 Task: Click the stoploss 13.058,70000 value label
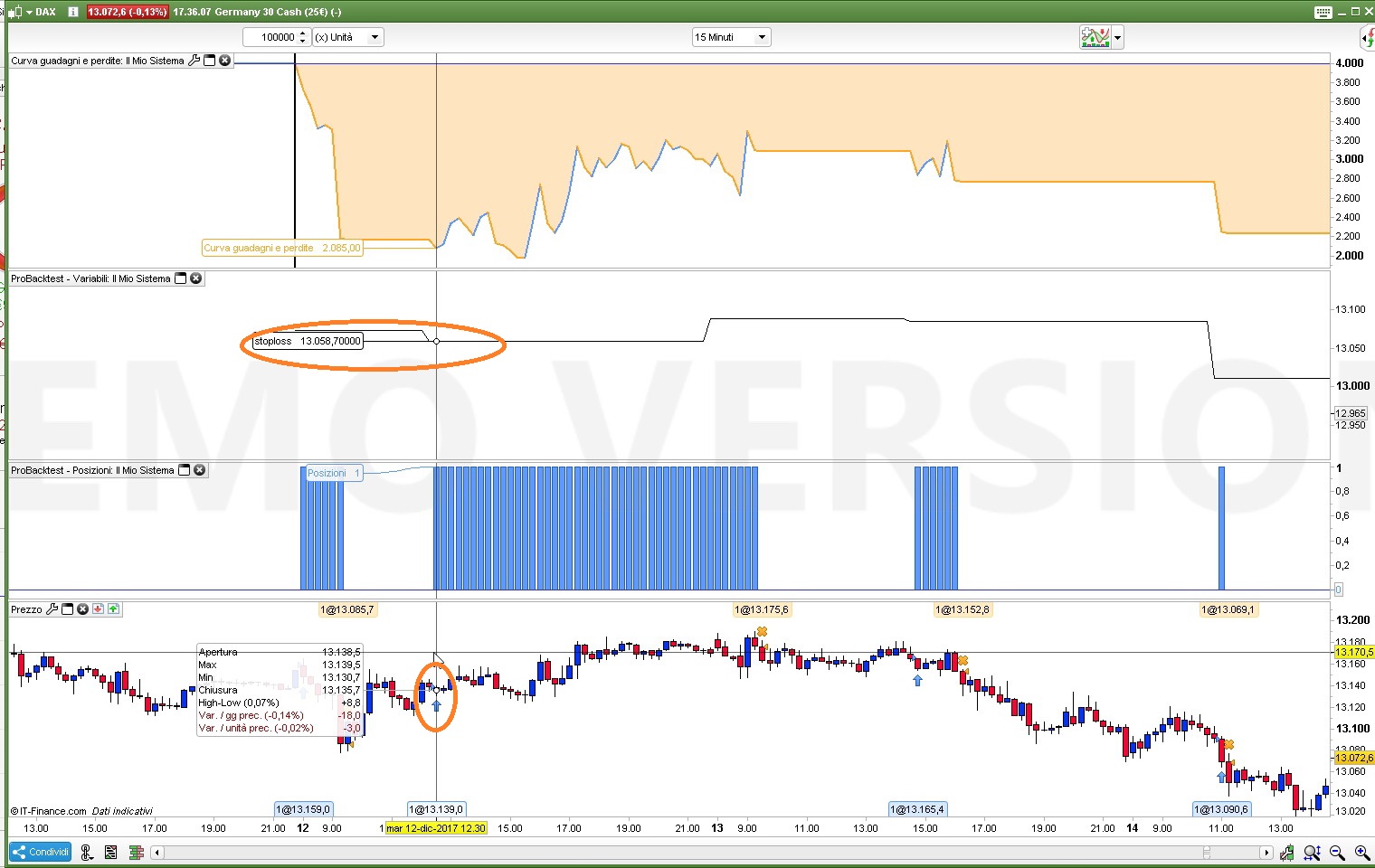point(308,341)
